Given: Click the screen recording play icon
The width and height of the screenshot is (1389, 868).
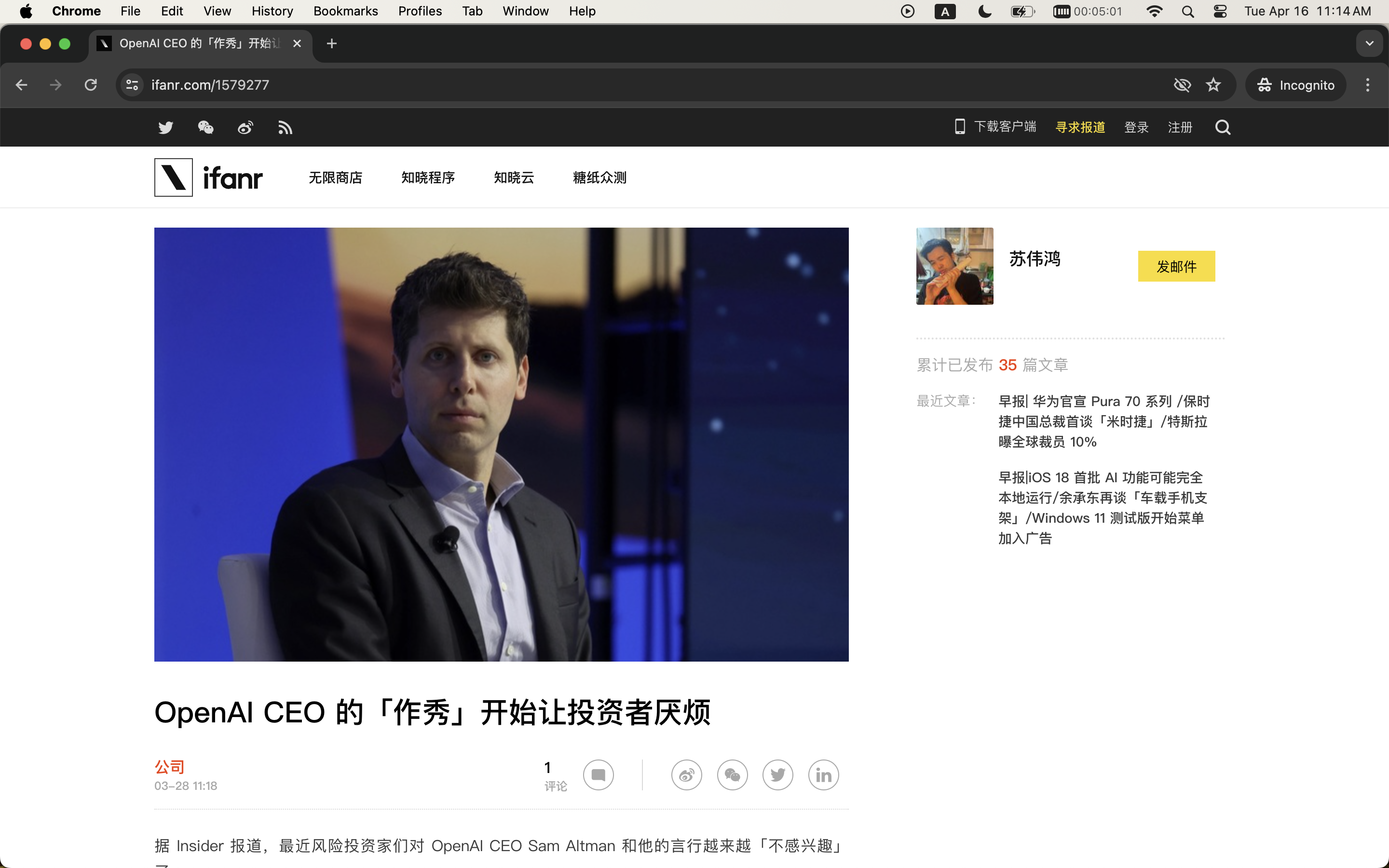Looking at the screenshot, I should (908, 11).
